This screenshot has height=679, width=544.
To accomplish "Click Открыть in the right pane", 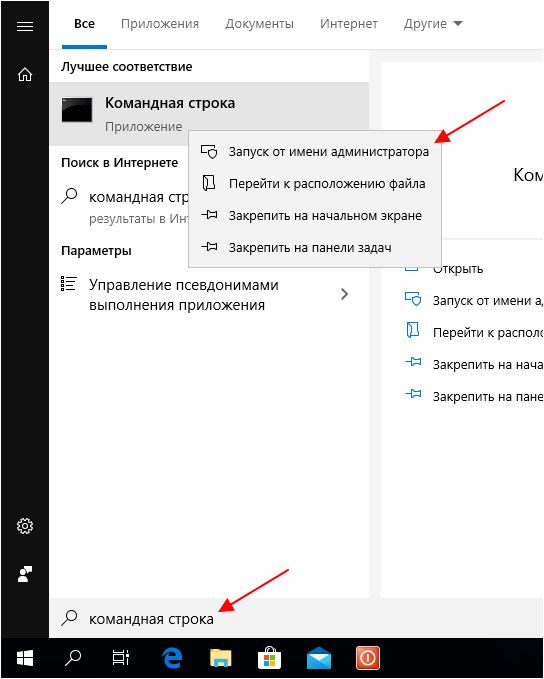I will (458, 269).
